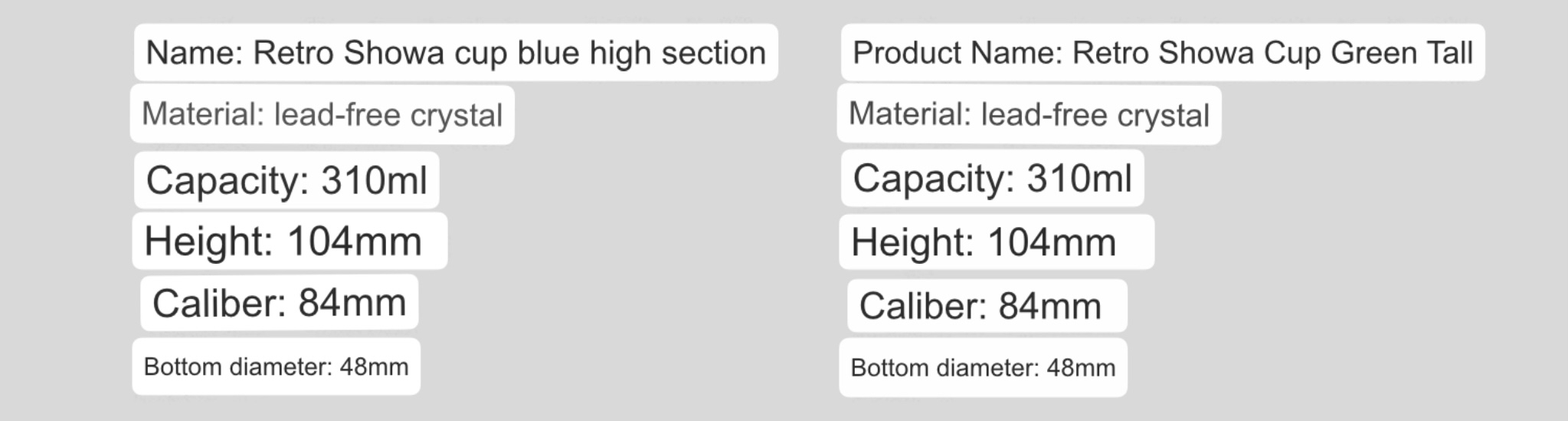Click the blue cup's Capacity: 310ml label
Screen dimensions: 1568x421
(286, 180)
